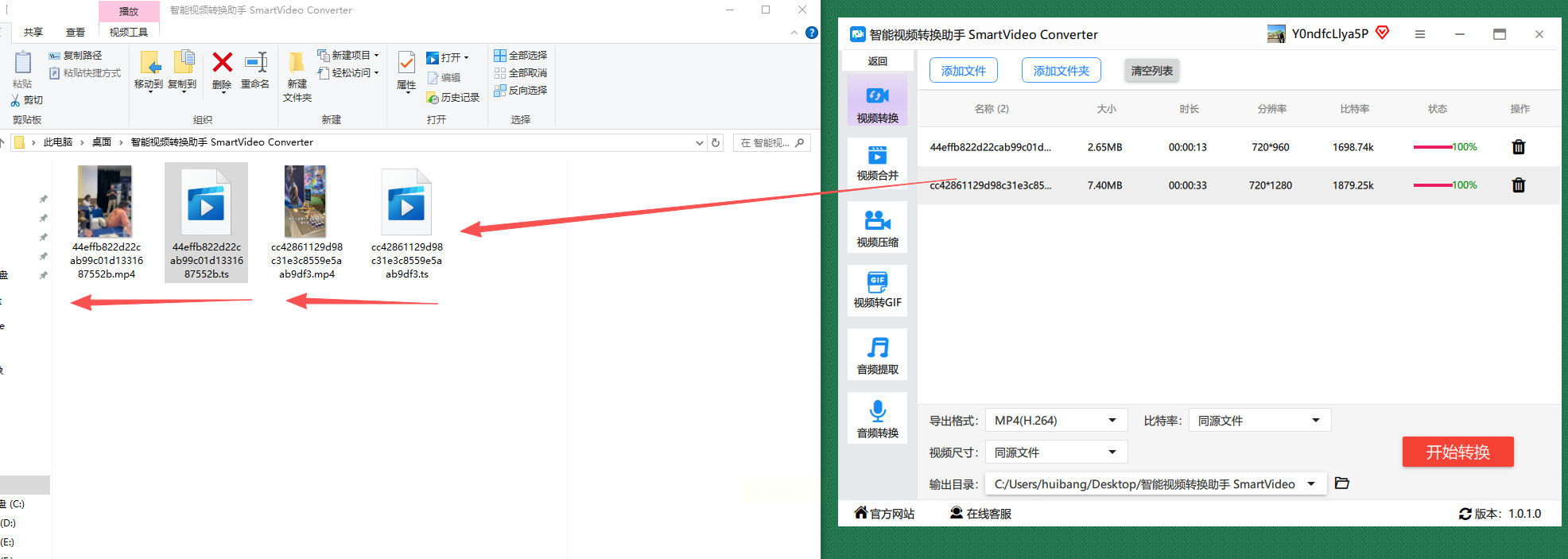Image resolution: width=1568 pixels, height=559 pixels.
Task: Expand the 比特率 同源文件 dropdown
Action: point(1316,420)
